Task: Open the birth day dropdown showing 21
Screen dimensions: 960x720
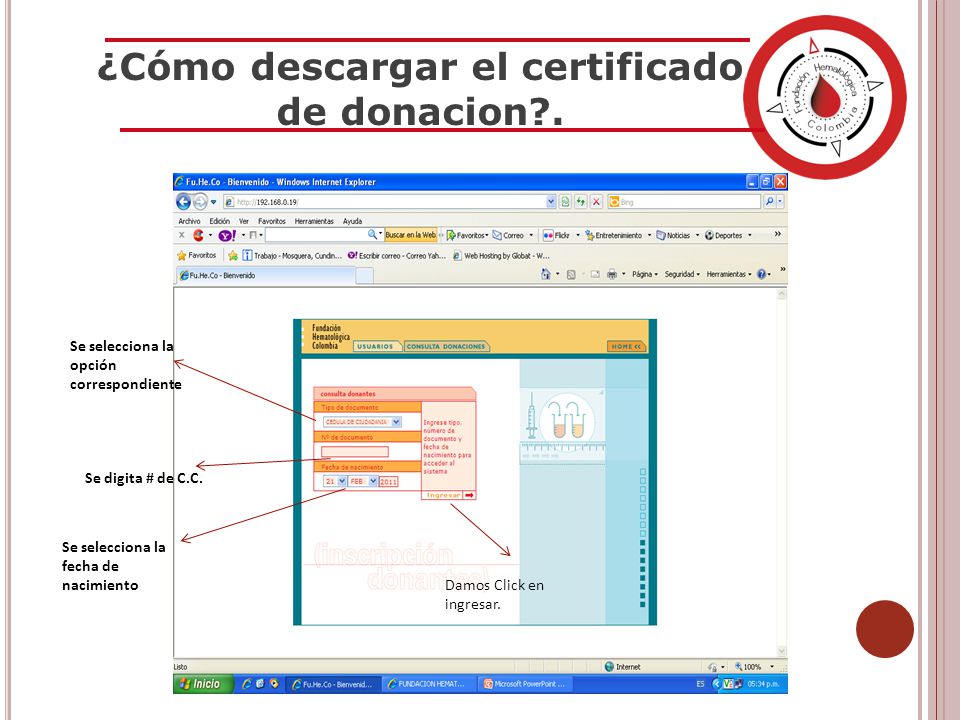Action: (x=342, y=481)
